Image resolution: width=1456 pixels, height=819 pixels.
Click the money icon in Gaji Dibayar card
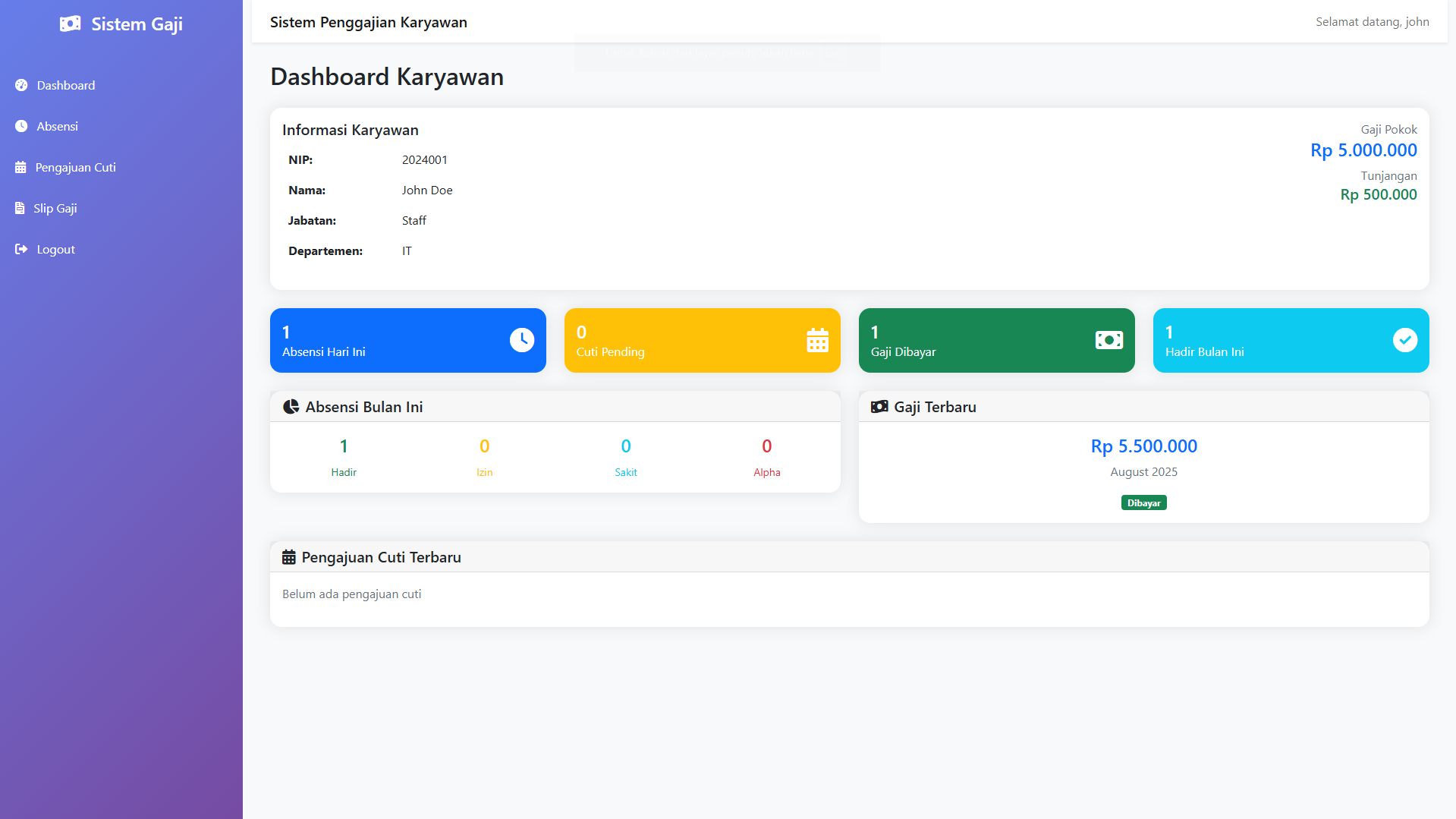click(1109, 340)
